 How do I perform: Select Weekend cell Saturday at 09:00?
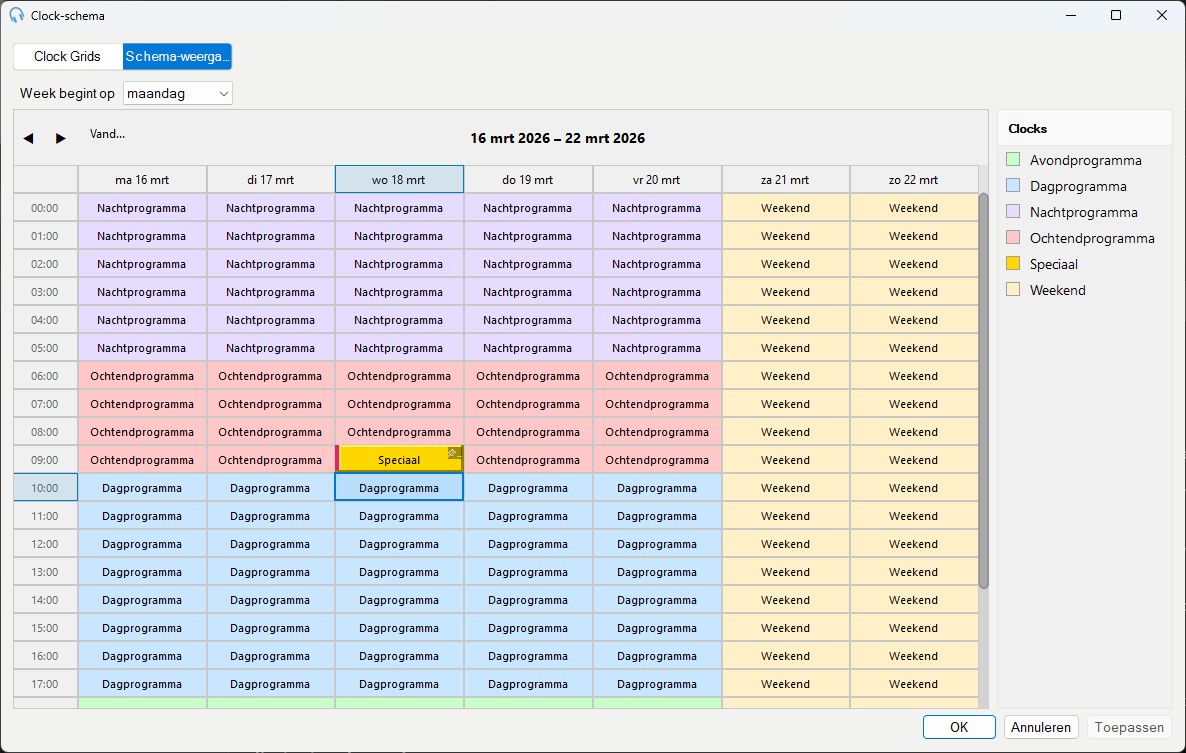pos(786,460)
